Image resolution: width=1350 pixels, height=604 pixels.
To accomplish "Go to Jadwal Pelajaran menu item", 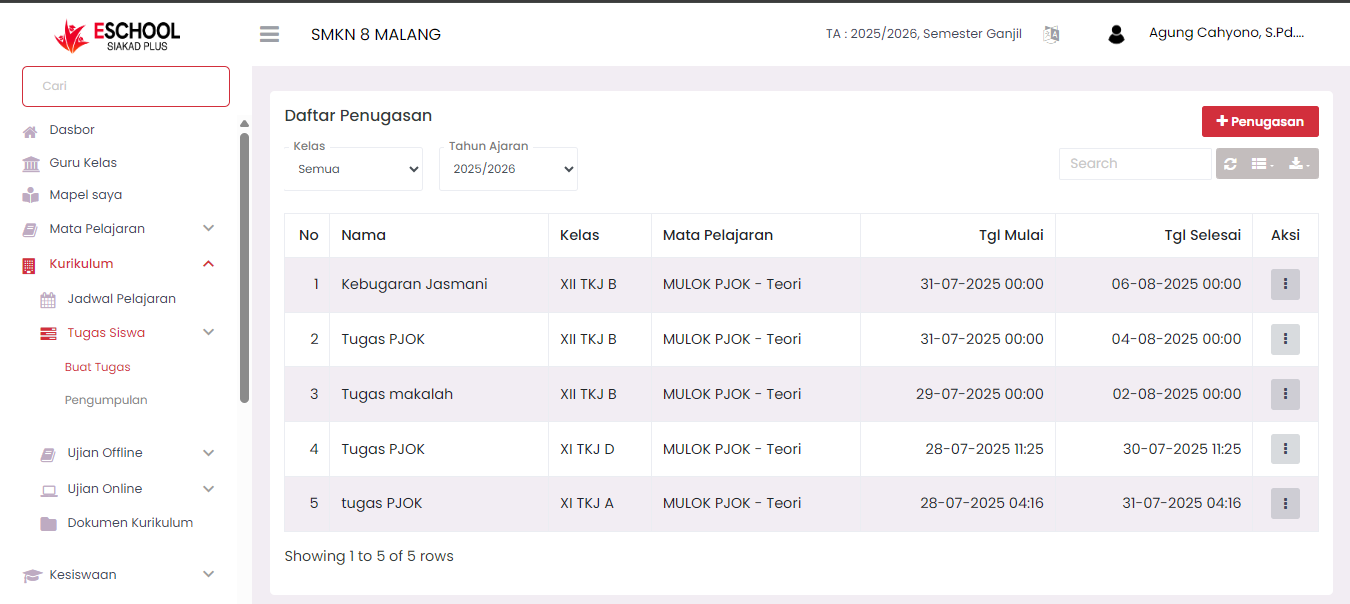I will click(x=121, y=299).
